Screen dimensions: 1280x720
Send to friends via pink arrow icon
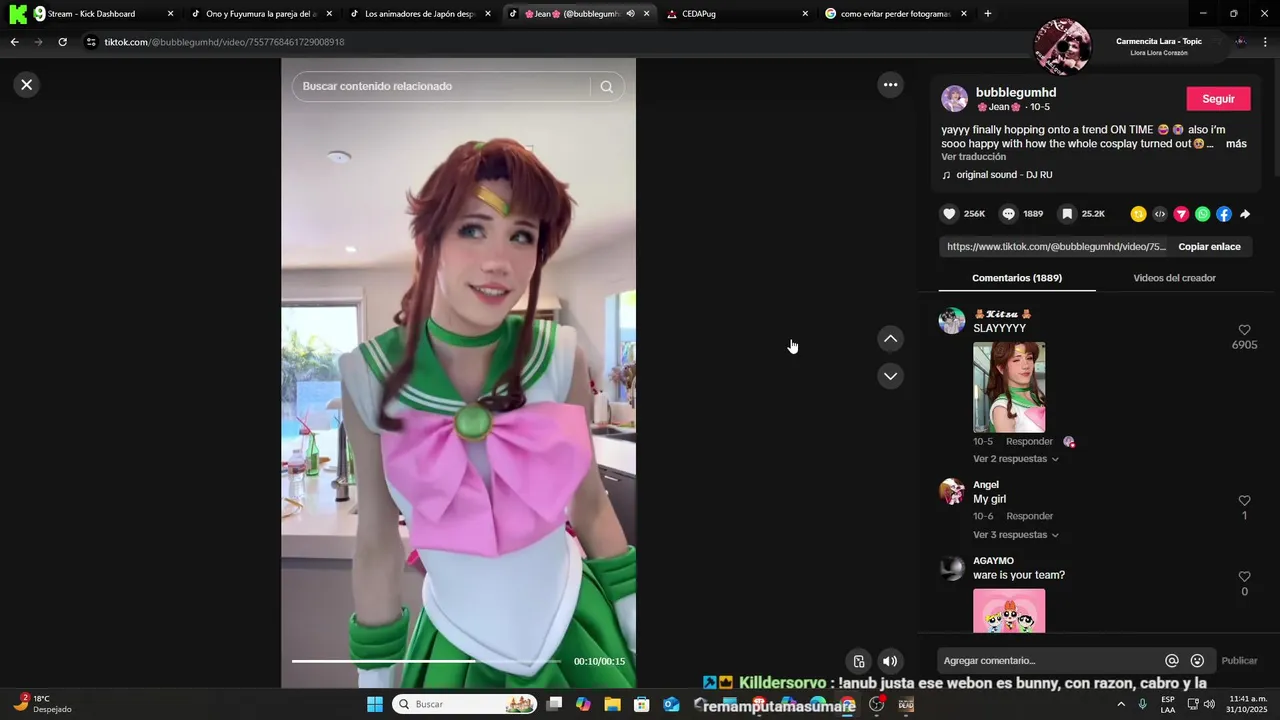pyautogui.click(x=1181, y=214)
